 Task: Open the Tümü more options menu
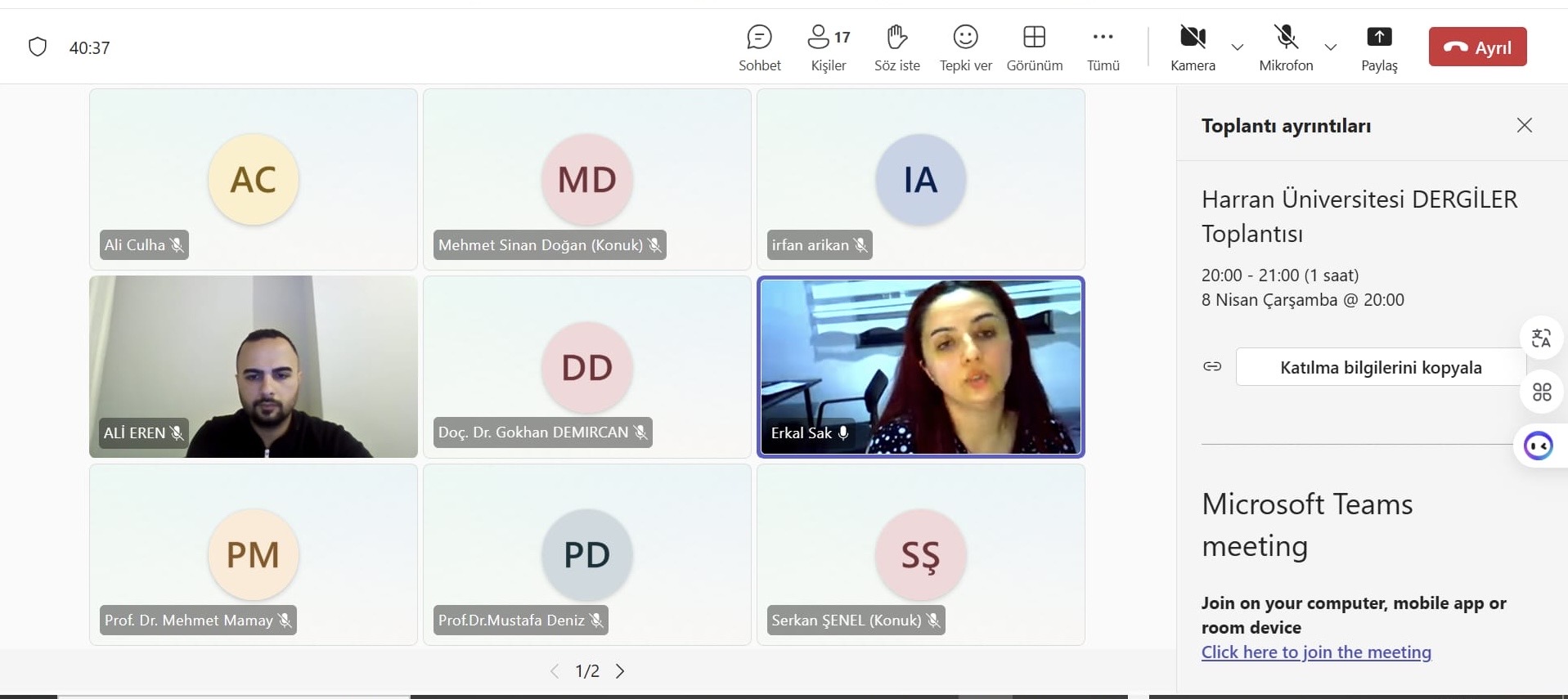(x=1103, y=47)
